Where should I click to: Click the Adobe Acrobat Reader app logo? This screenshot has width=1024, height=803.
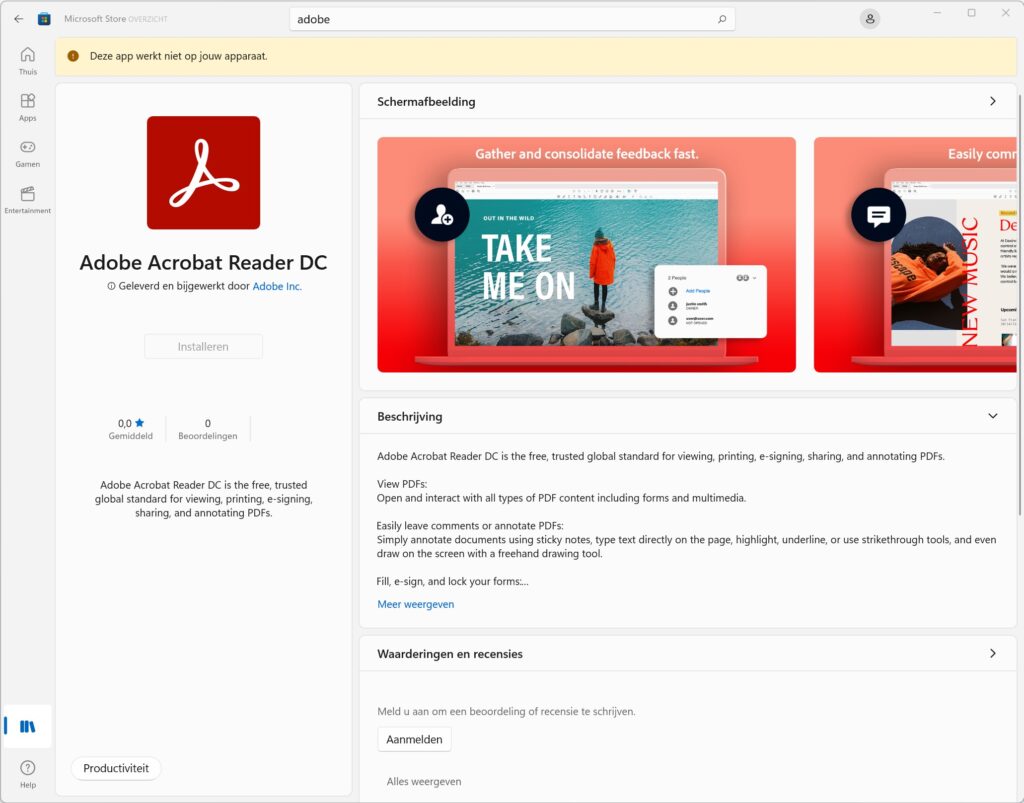203,172
